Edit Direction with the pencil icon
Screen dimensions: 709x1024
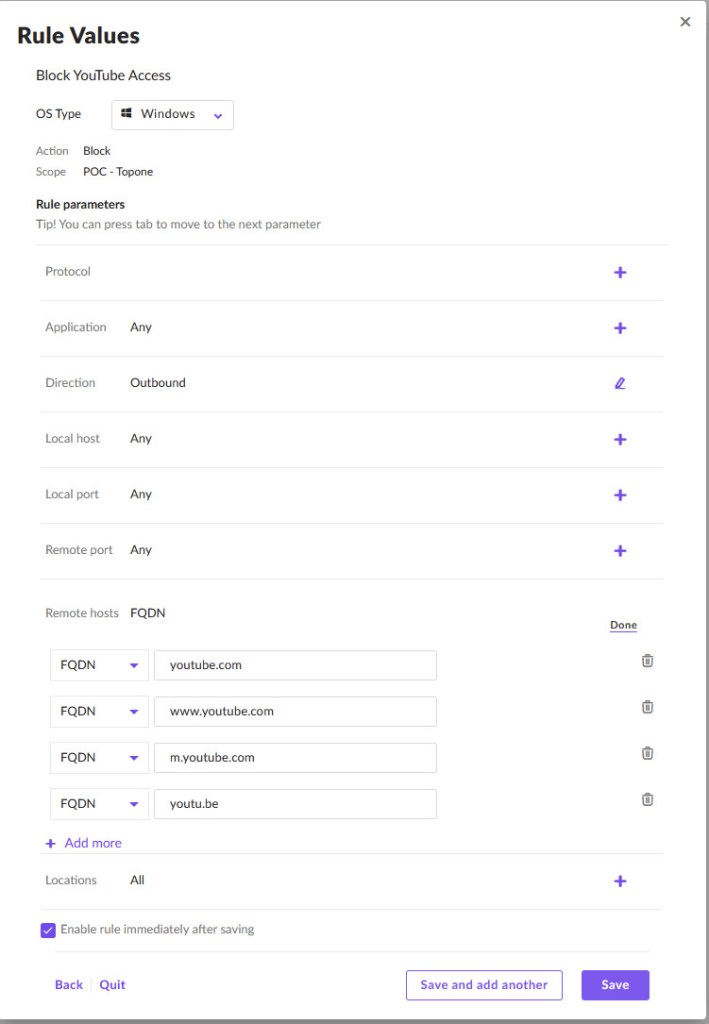[x=620, y=383]
